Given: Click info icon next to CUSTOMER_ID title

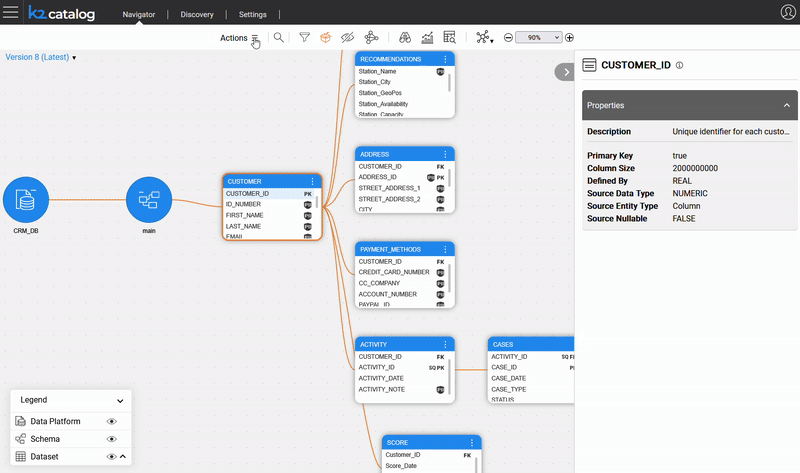Looking at the screenshot, I should [x=679, y=65].
